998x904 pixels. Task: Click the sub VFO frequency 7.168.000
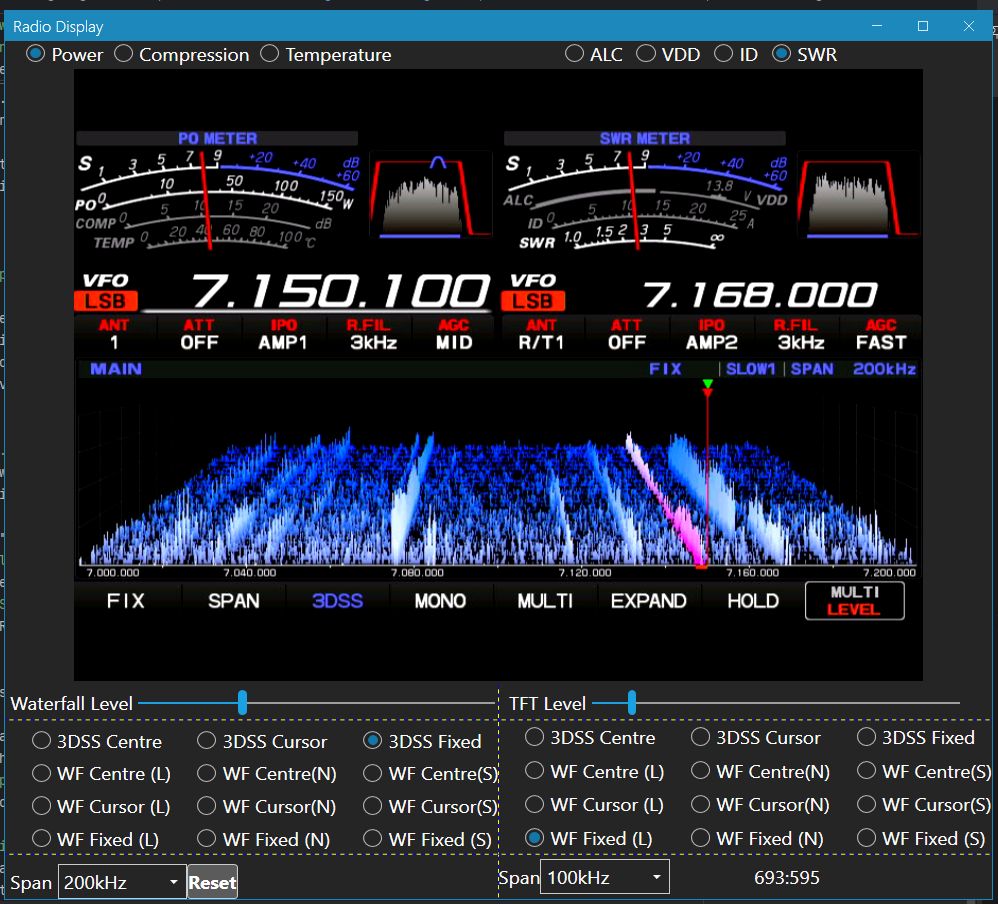(x=760, y=295)
